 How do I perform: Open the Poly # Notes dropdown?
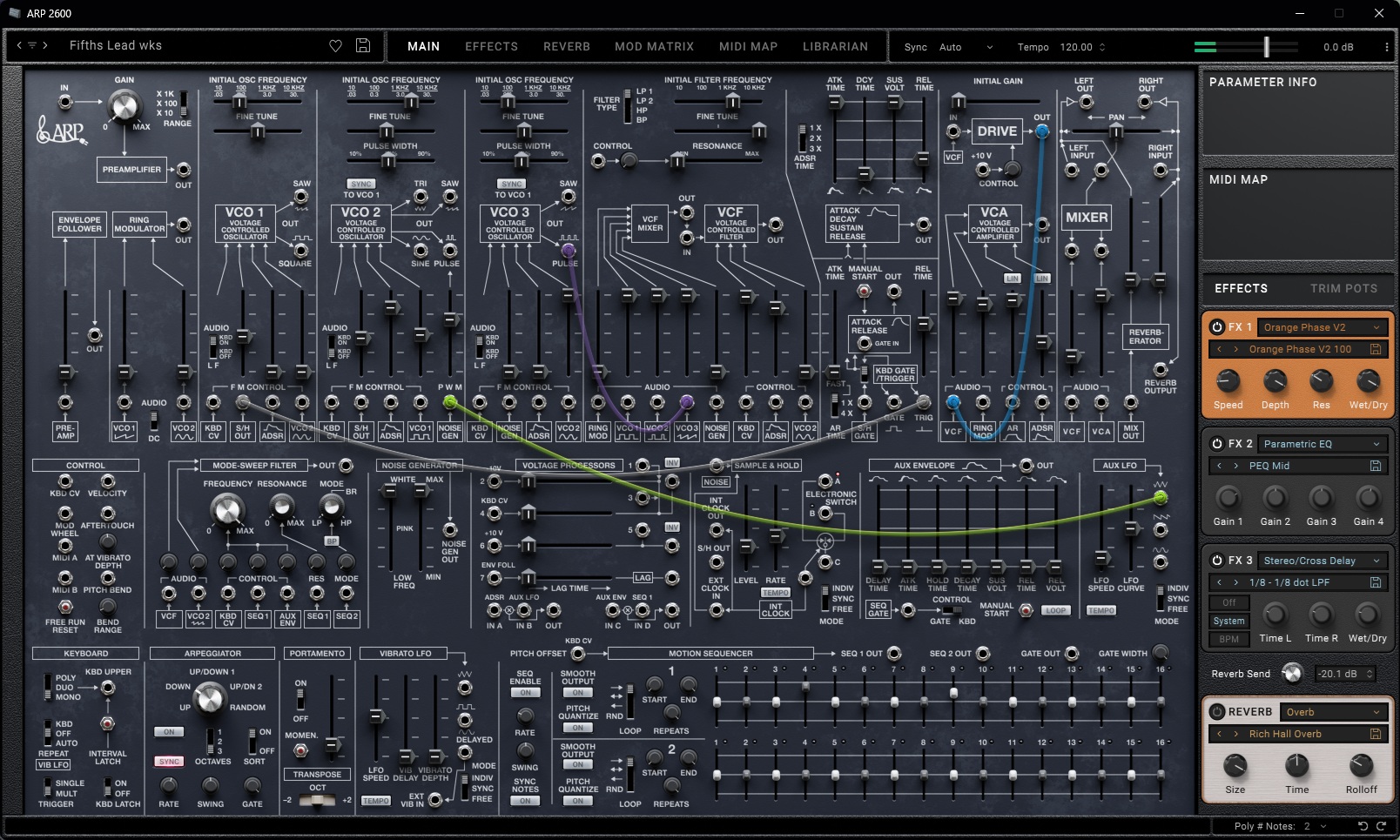click(1315, 826)
